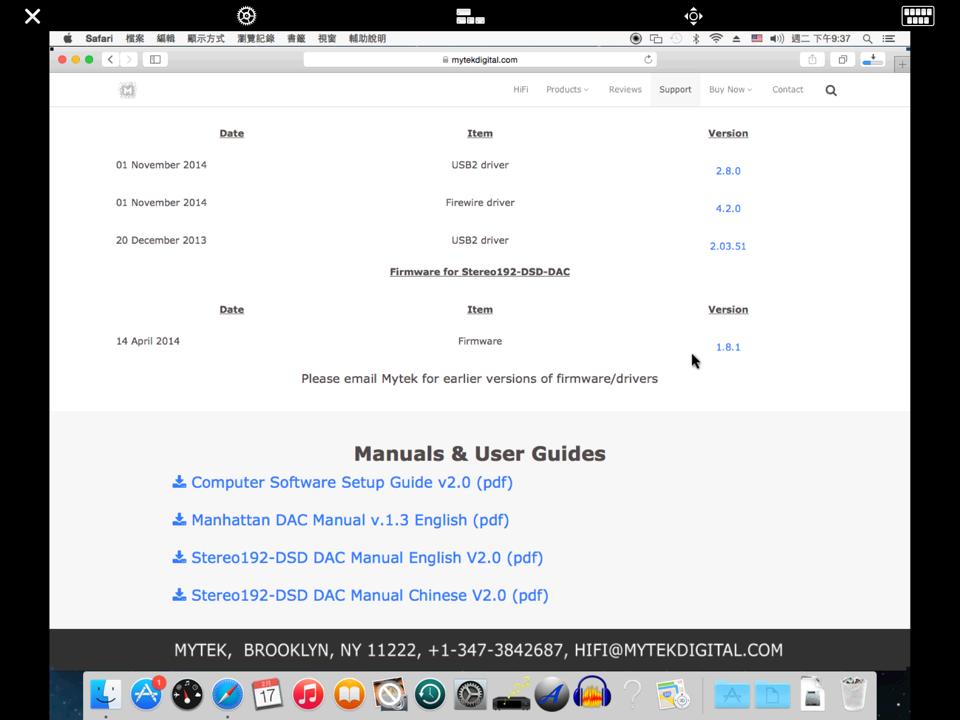Tap the special keys layout icon in the top bar
960x720 pixels.
pos(470,16)
